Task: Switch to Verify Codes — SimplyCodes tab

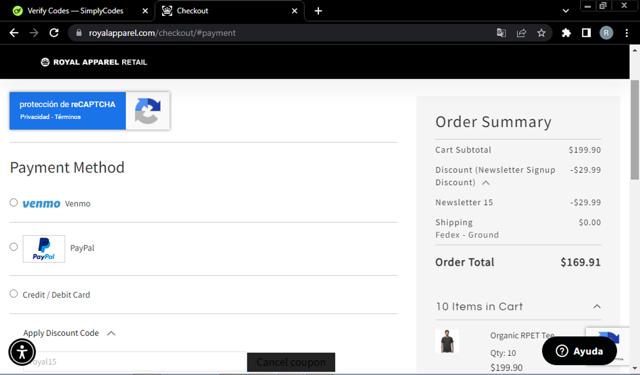Action: tap(76, 11)
